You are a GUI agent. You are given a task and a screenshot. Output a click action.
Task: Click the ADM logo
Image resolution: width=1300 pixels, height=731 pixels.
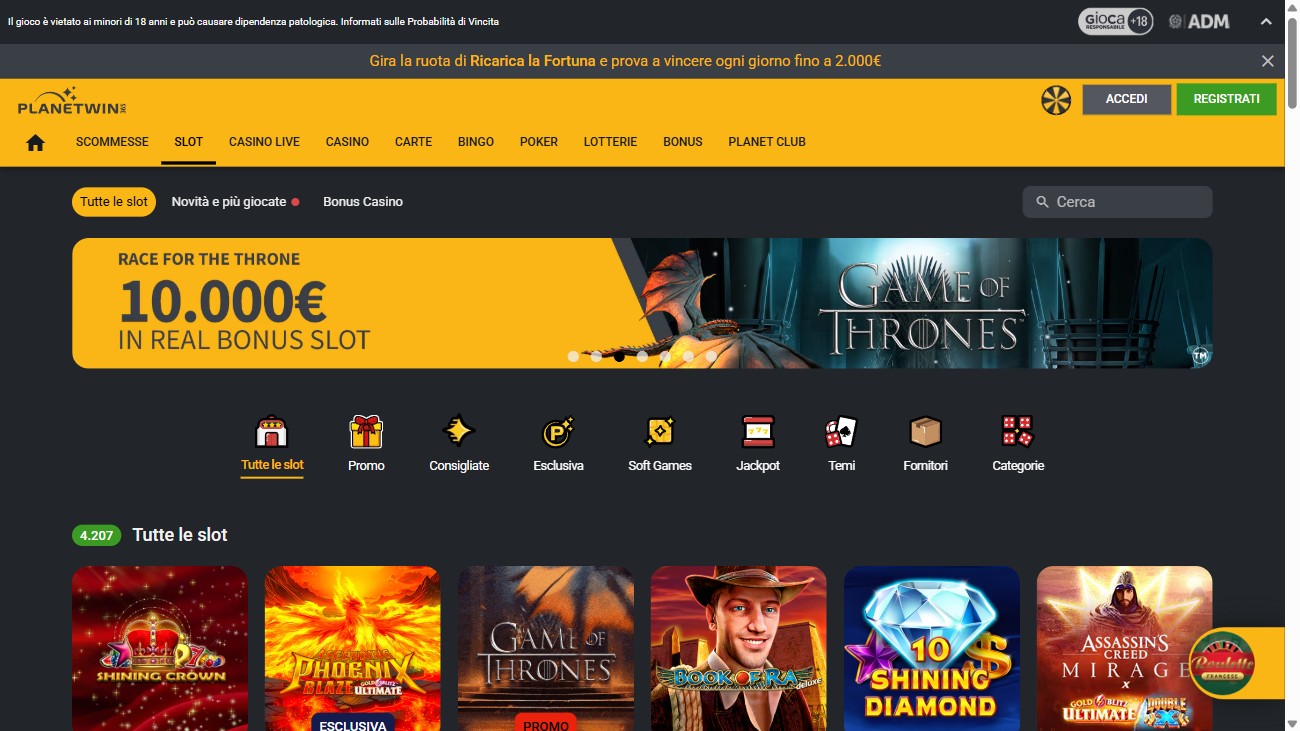coord(1199,21)
